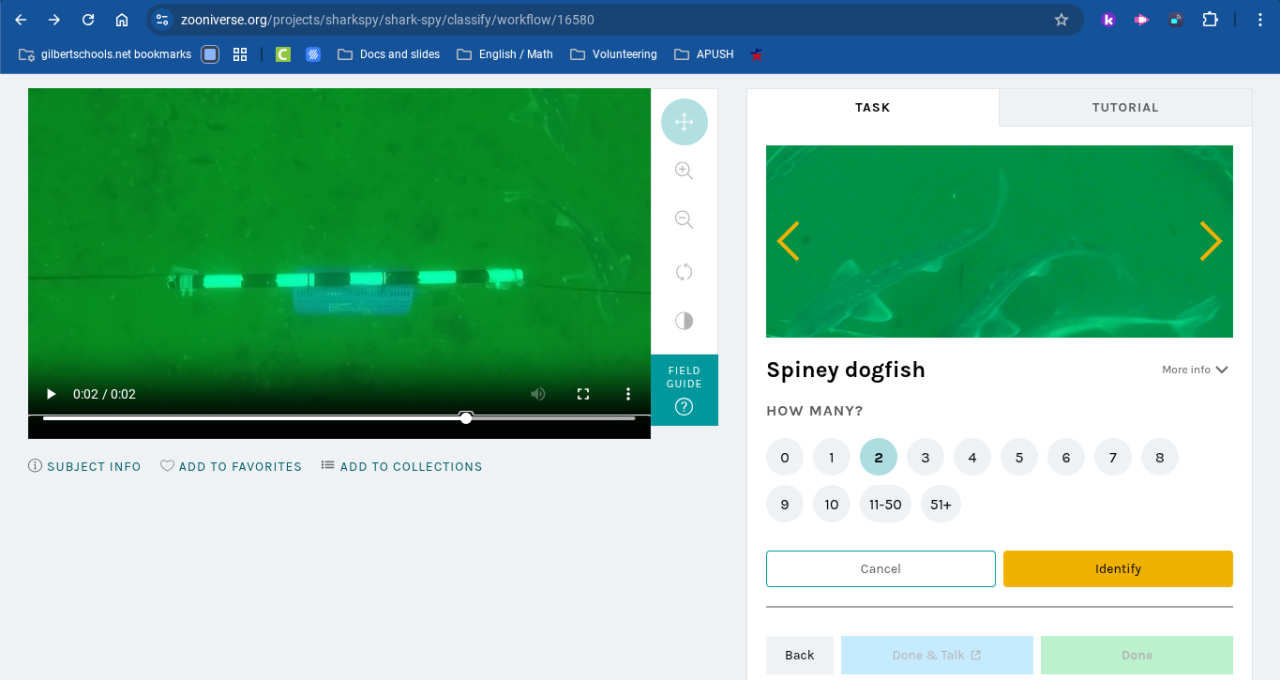This screenshot has height=680, width=1280.
Task: Open the red star bookmark
Action: 757,54
